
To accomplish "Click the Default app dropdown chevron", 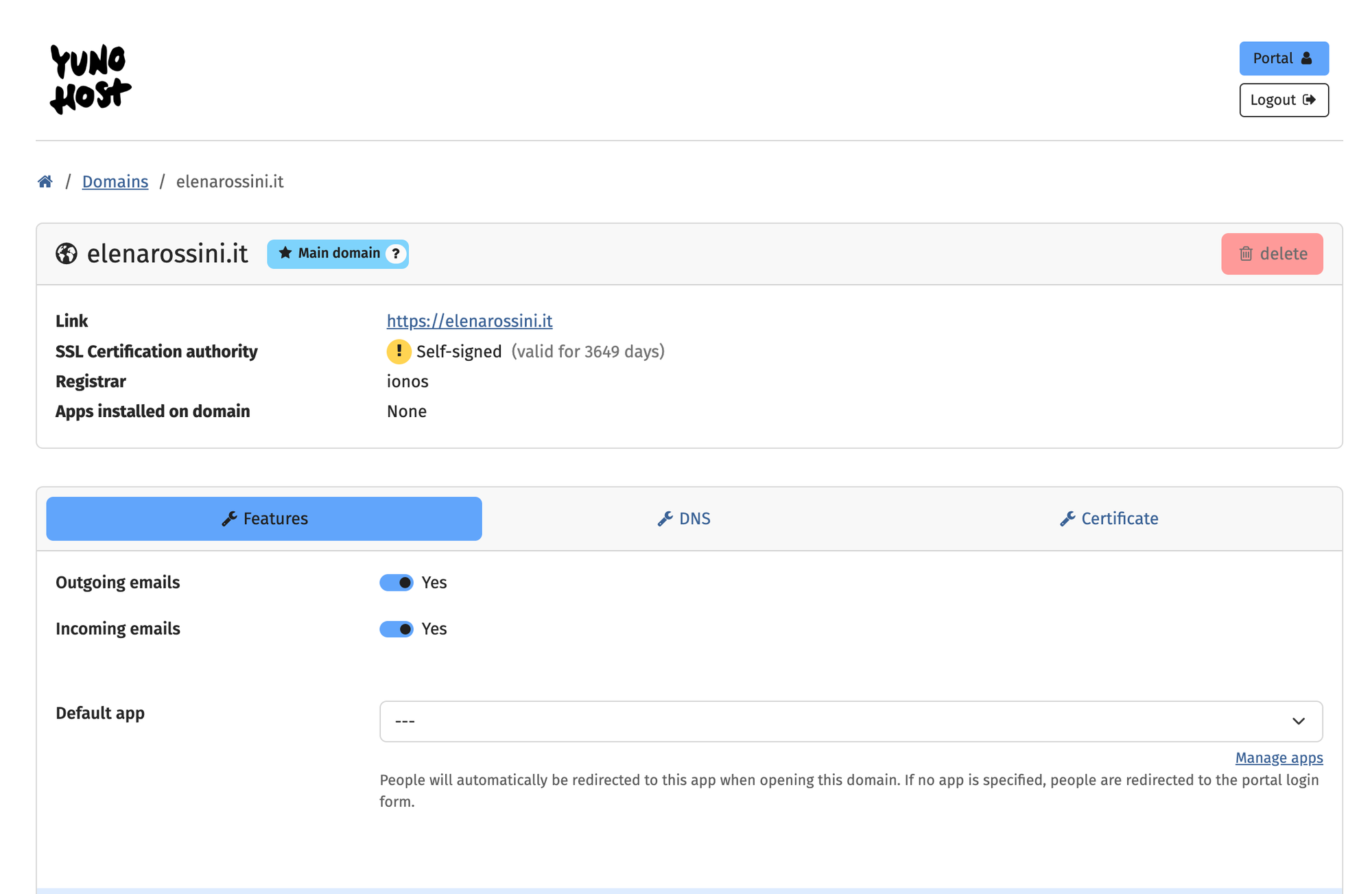I will [x=1298, y=721].
